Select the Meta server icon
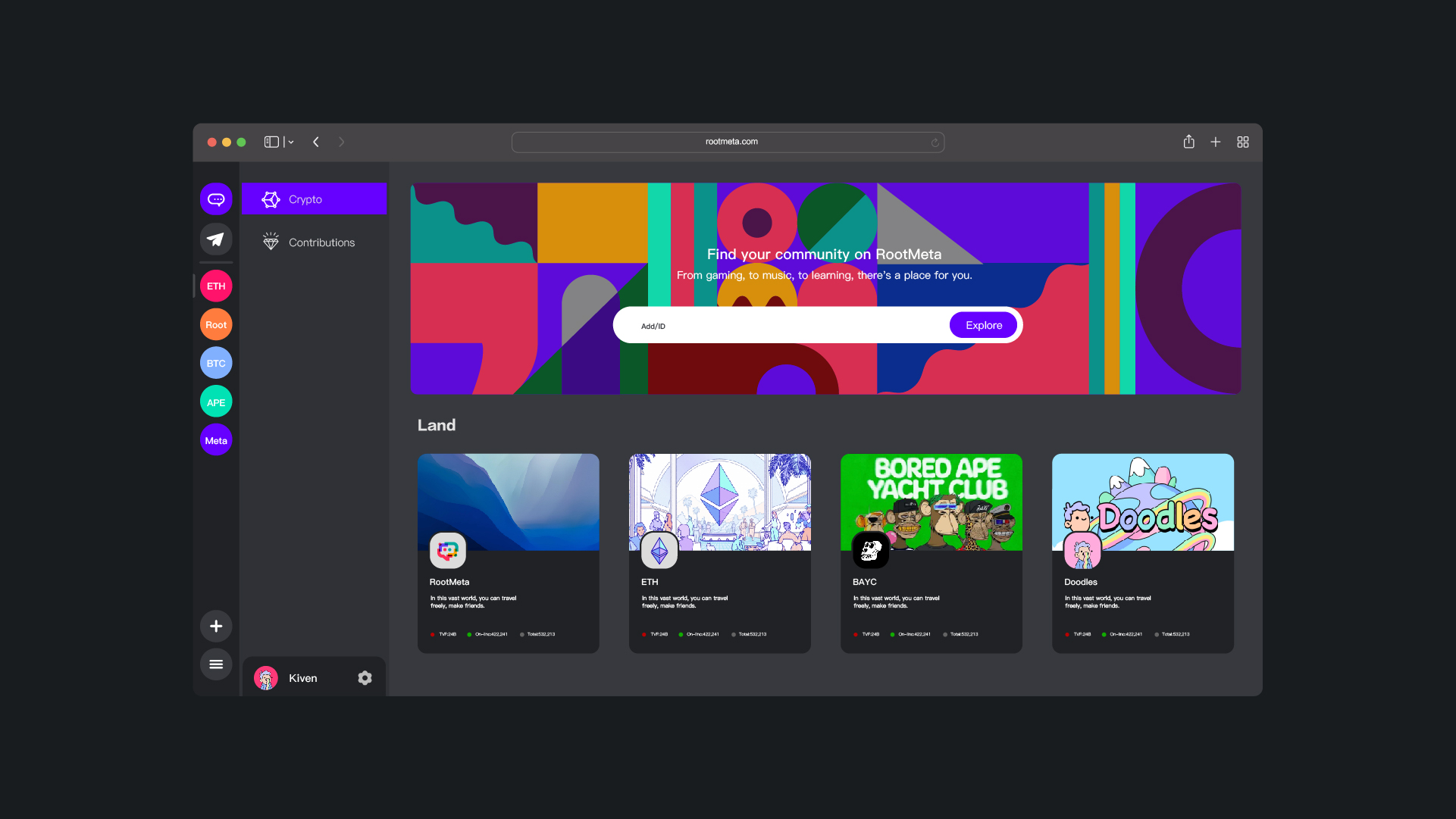1456x819 pixels. click(x=216, y=440)
